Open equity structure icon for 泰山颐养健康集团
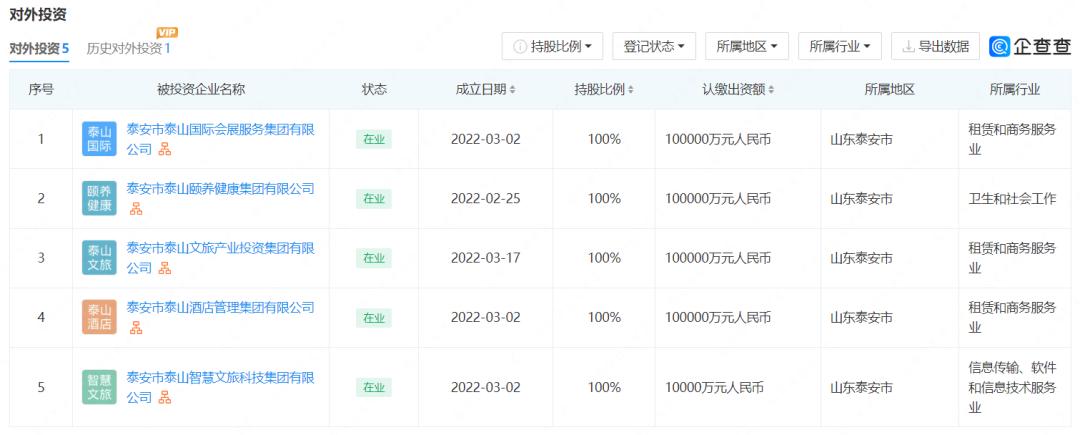1080x435 pixels. 136,209
